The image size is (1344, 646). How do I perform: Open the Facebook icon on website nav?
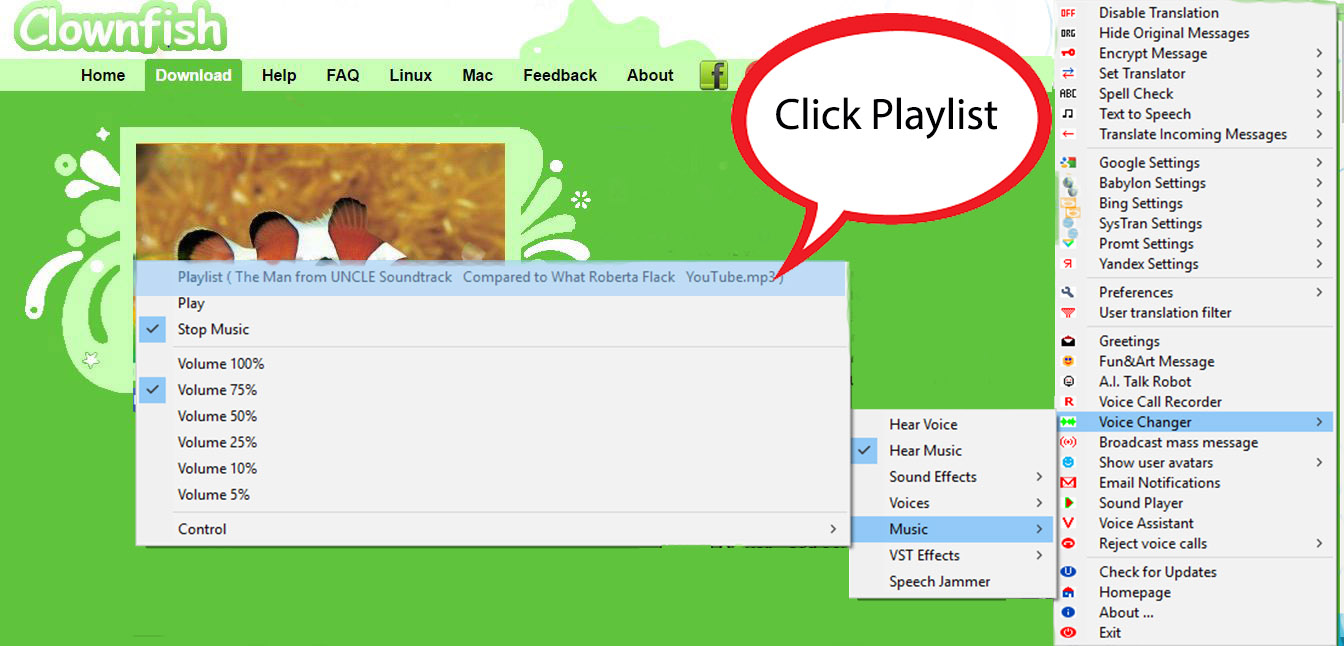pyautogui.click(x=714, y=75)
